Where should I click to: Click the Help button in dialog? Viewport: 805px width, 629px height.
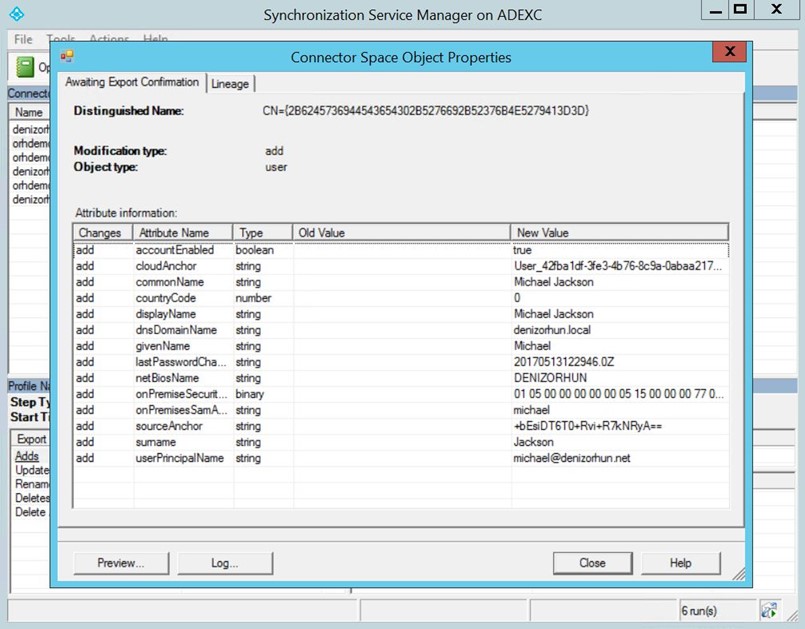[x=680, y=563]
